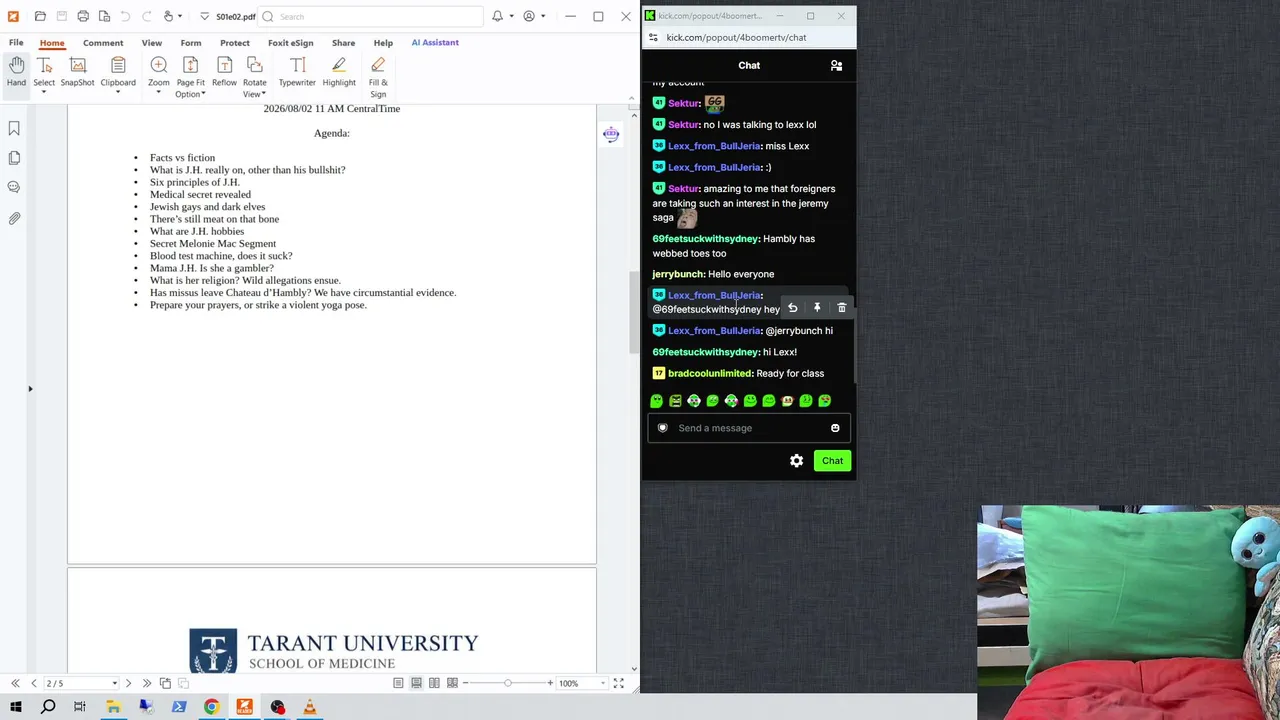This screenshot has height=720, width=1280.
Task: Toggle Foxit fullscreen mode icon
Action: 618,683
